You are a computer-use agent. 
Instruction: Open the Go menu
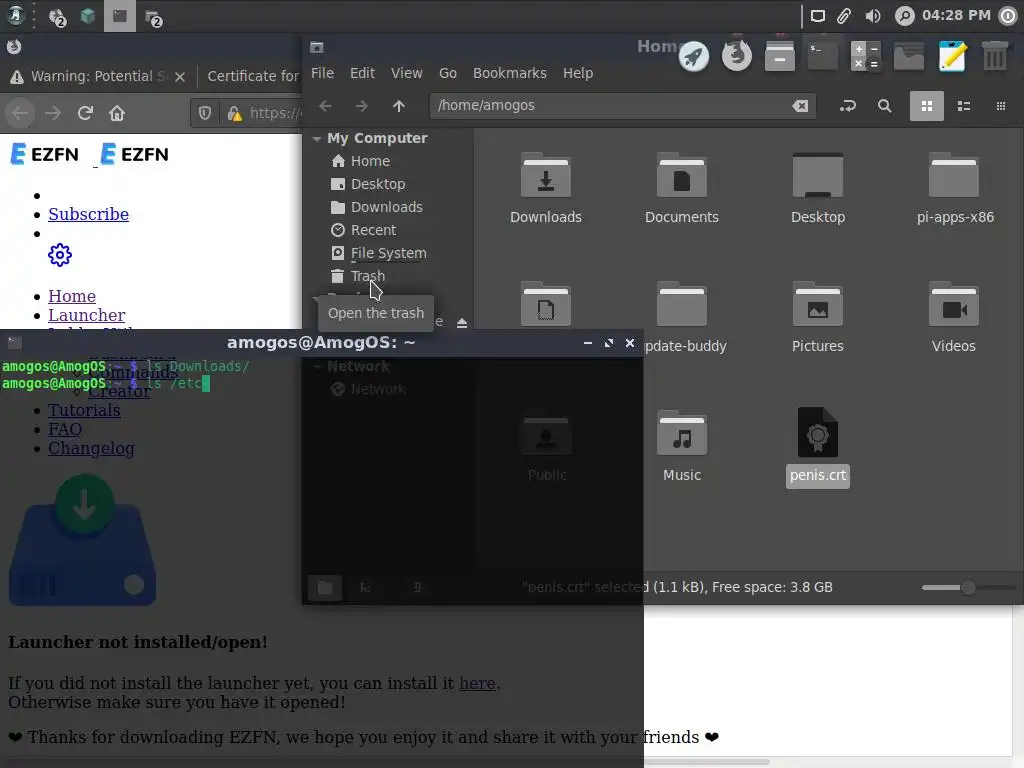[x=448, y=73]
